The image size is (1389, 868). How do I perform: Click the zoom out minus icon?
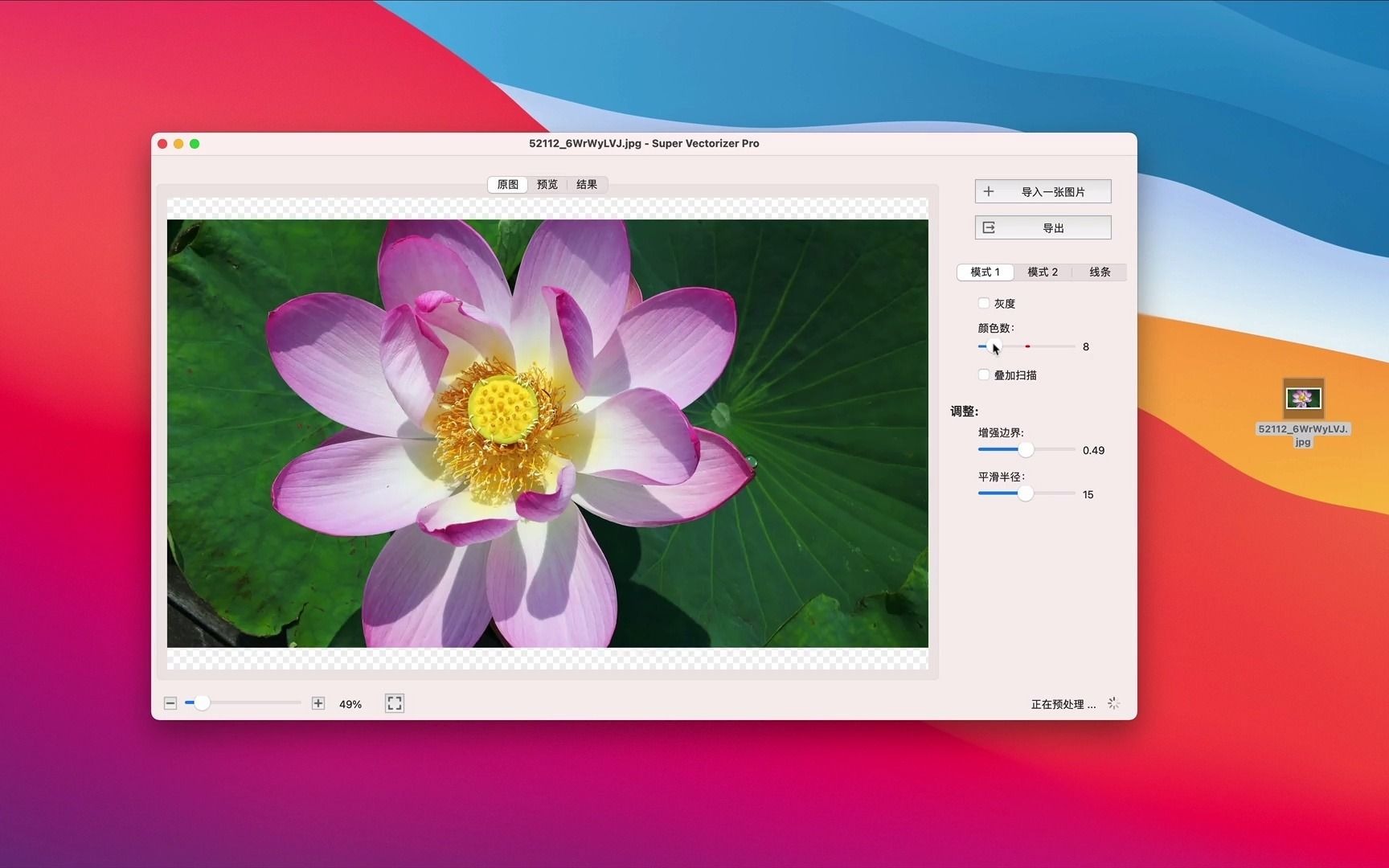[170, 703]
